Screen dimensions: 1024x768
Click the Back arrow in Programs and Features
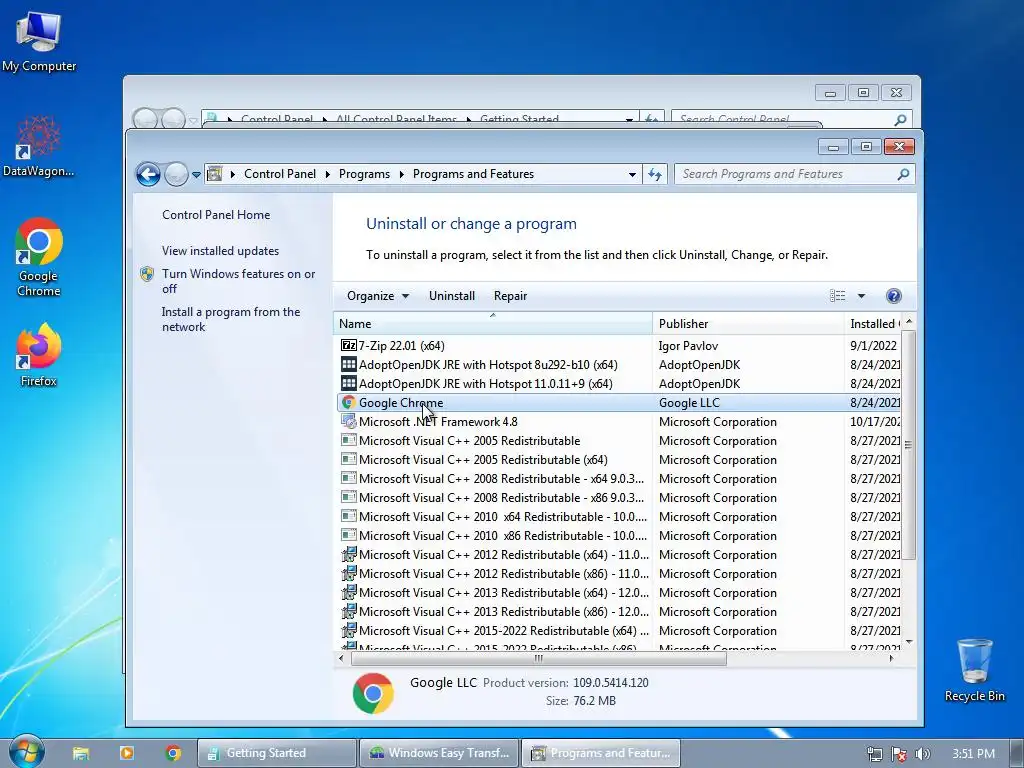pyautogui.click(x=148, y=174)
